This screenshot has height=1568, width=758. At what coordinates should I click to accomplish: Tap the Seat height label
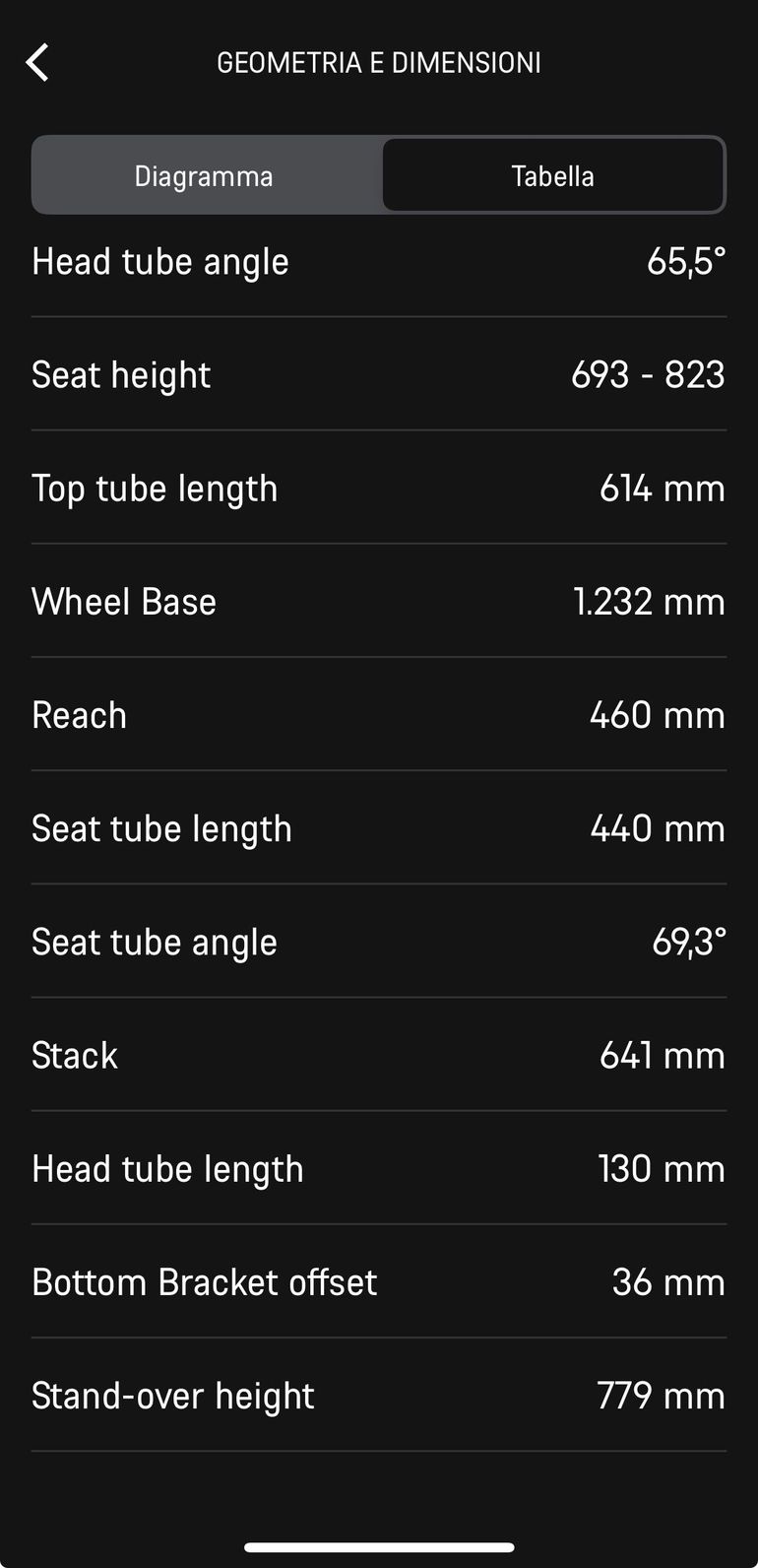tap(121, 375)
